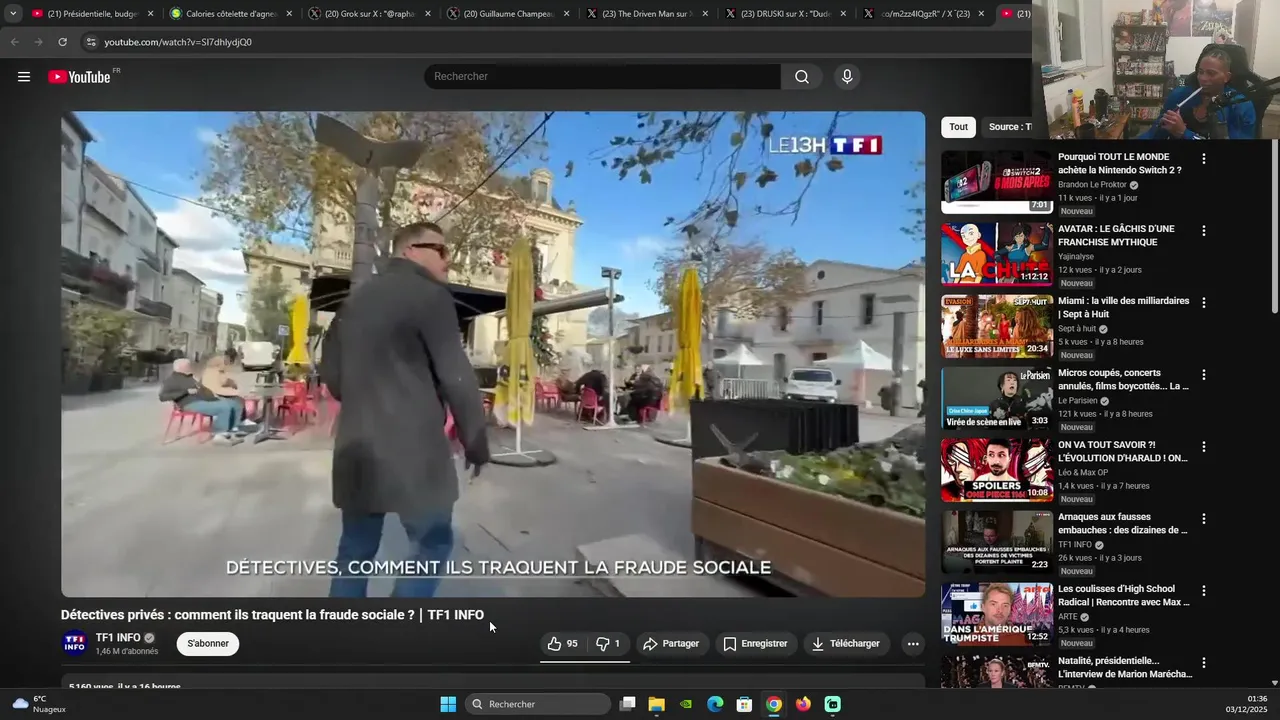Open the AVATAR La Chute video thumbnail
Screen dimensions: 1280x720
tap(997, 254)
